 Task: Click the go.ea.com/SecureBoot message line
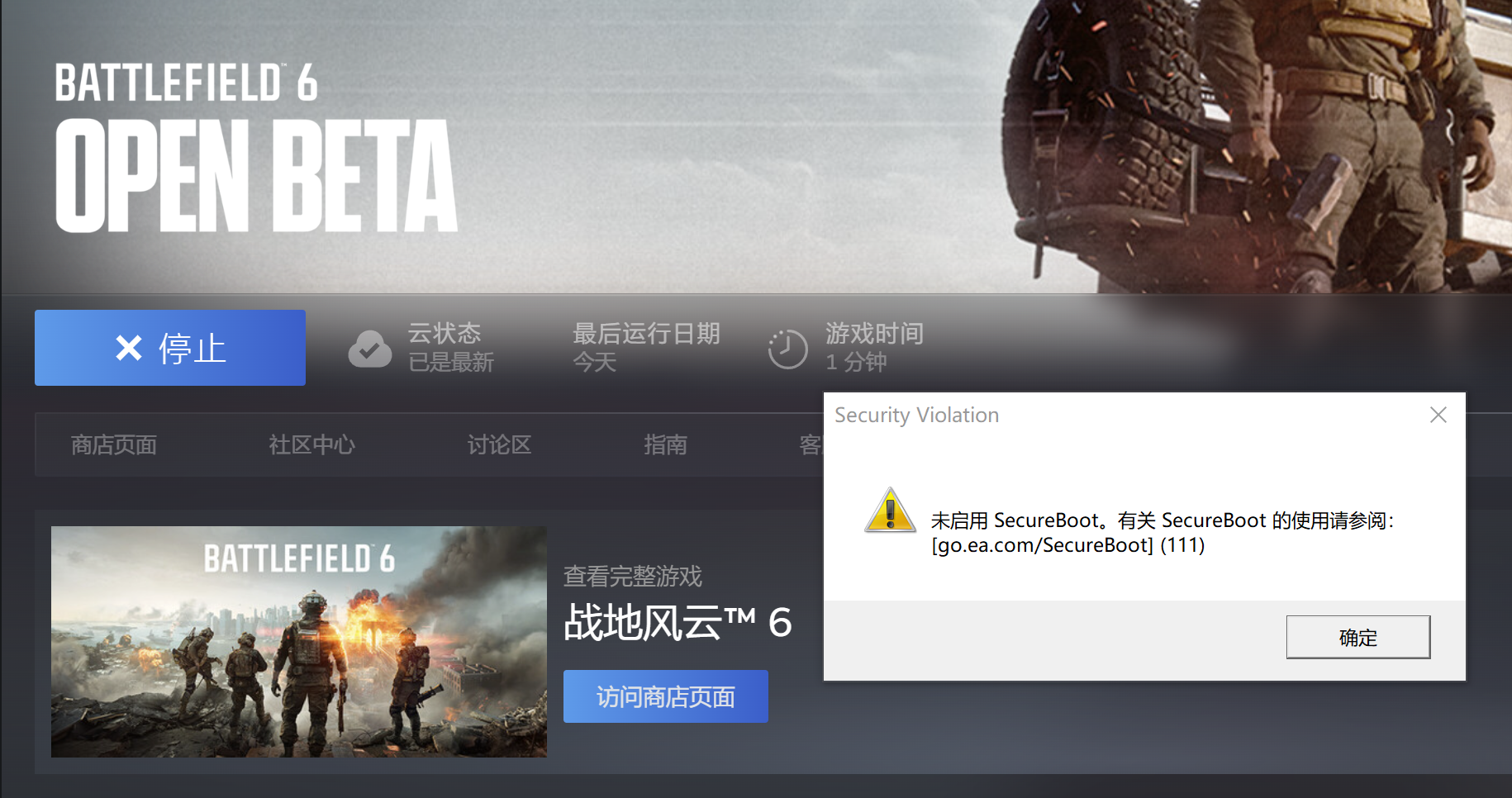pyautogui.click(x=1068, y=545)
